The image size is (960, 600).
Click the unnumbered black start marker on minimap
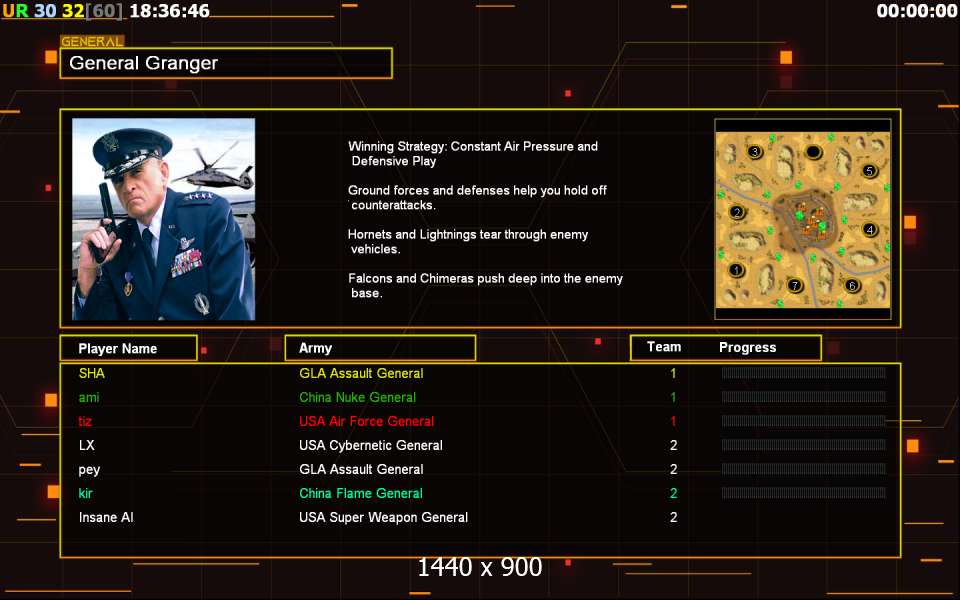point(814,152)
